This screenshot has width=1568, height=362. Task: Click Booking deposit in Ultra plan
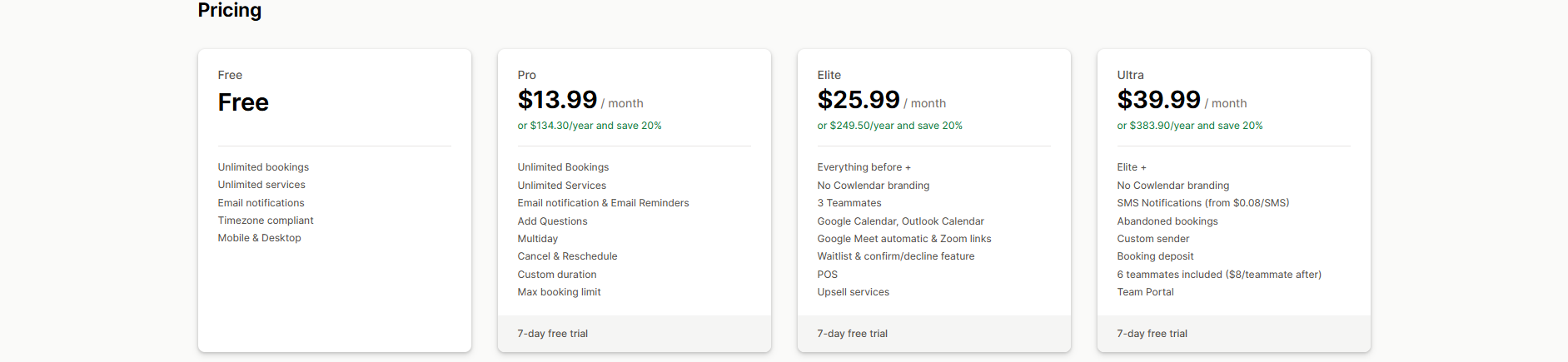click(1155, 256)
